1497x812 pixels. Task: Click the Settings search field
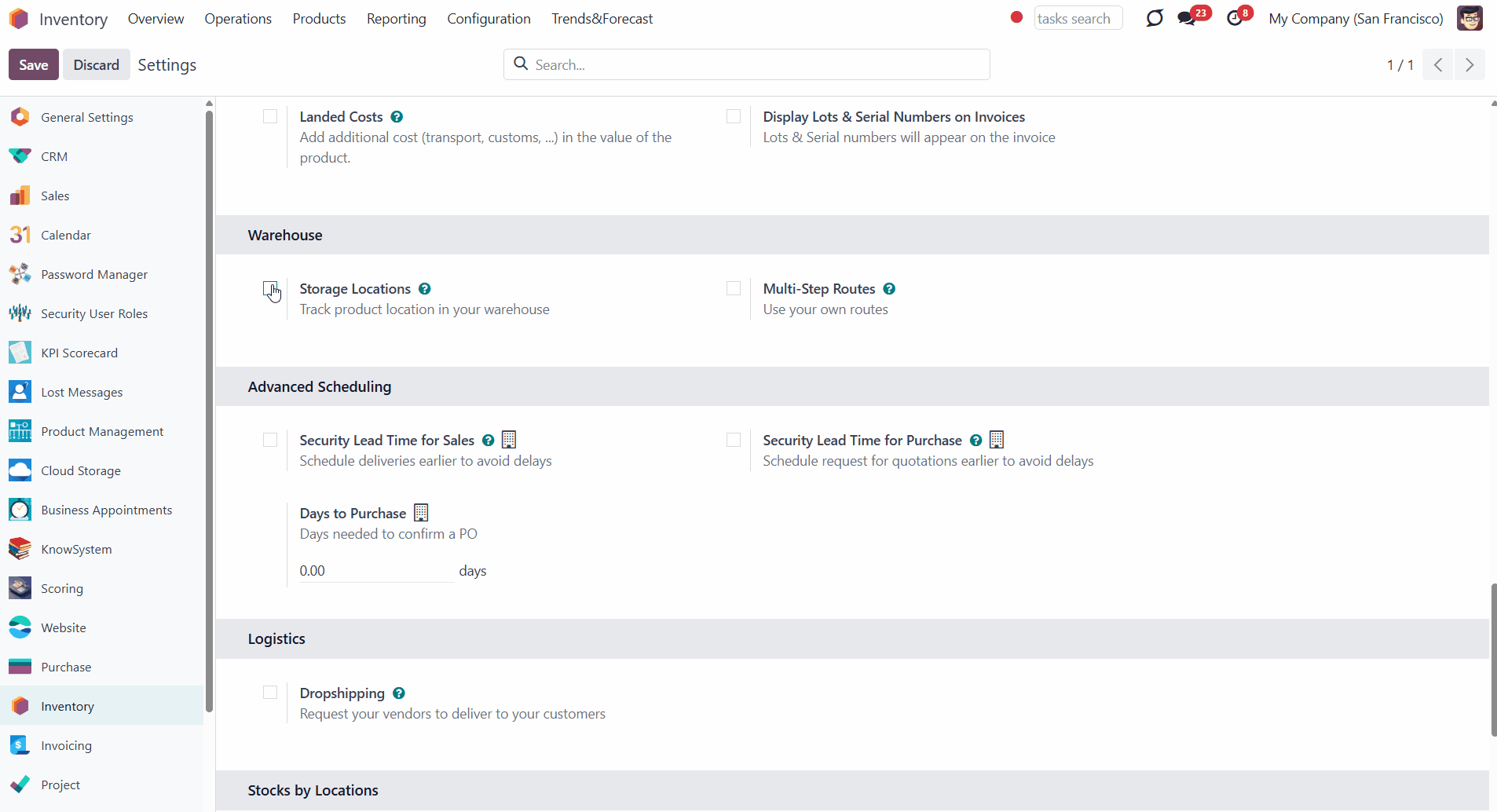(747, 64)
